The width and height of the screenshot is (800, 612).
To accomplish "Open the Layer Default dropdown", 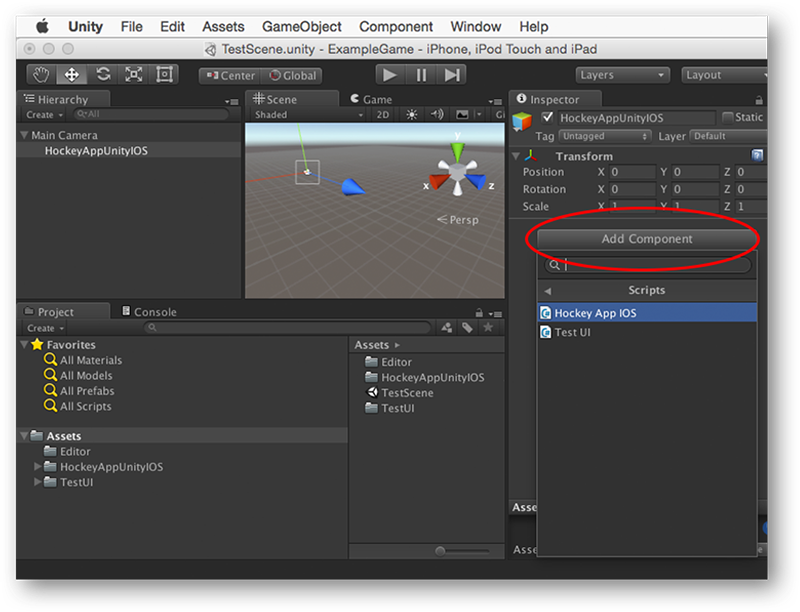I will (728, 136).
